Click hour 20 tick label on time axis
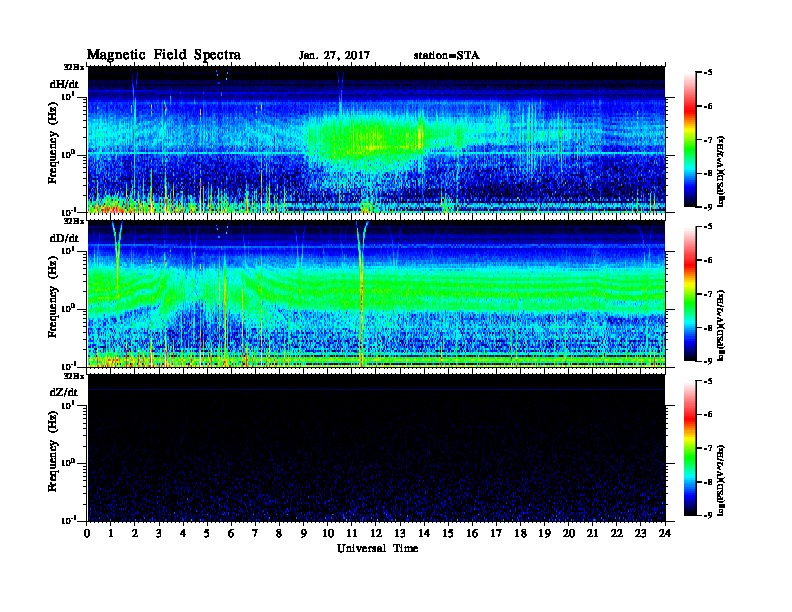792x612 pixels. pos(568,533)
